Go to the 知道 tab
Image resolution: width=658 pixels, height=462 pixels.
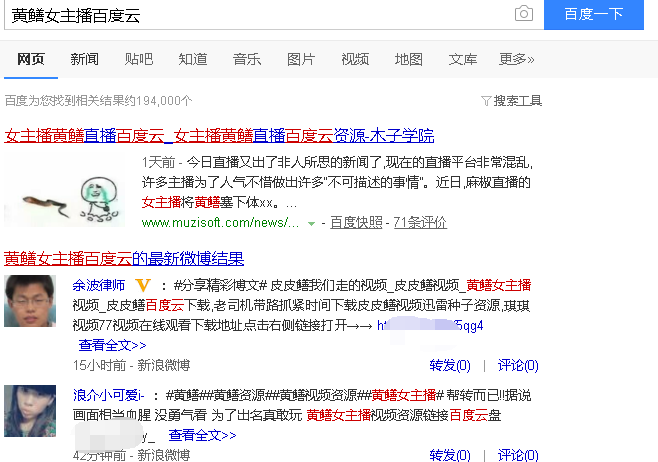click(x=193, y=59)
